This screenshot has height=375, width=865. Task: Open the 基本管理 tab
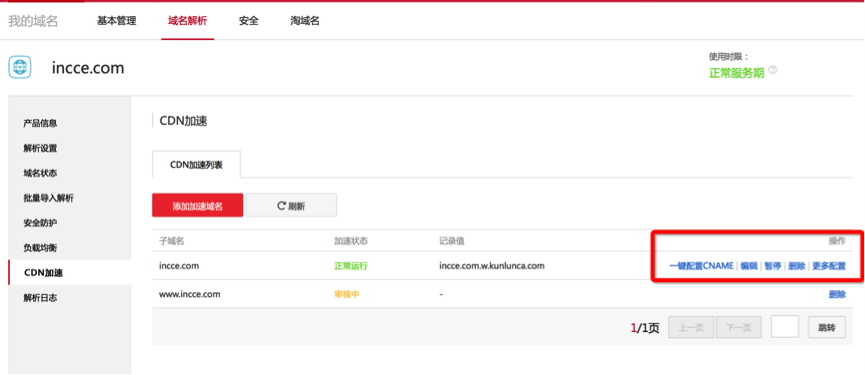[116, 21]
